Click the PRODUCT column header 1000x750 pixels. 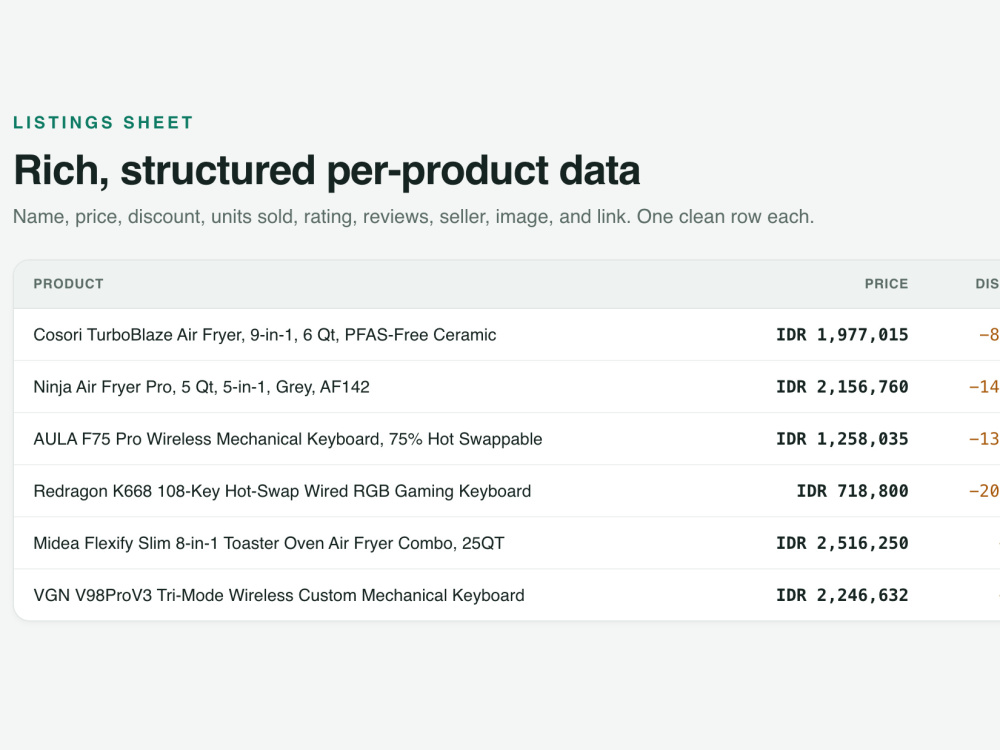tap(68, 284)
